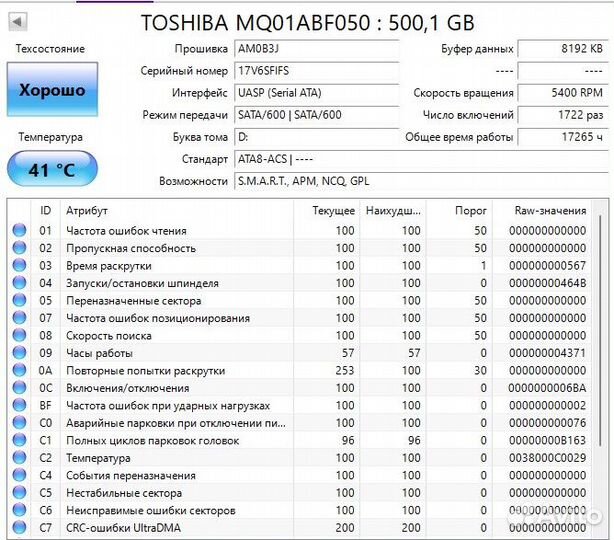Select status icon for 0C Включения/отключения
Image resolution: width=614 pixels, height=540 pixels.
coord(19,388)
